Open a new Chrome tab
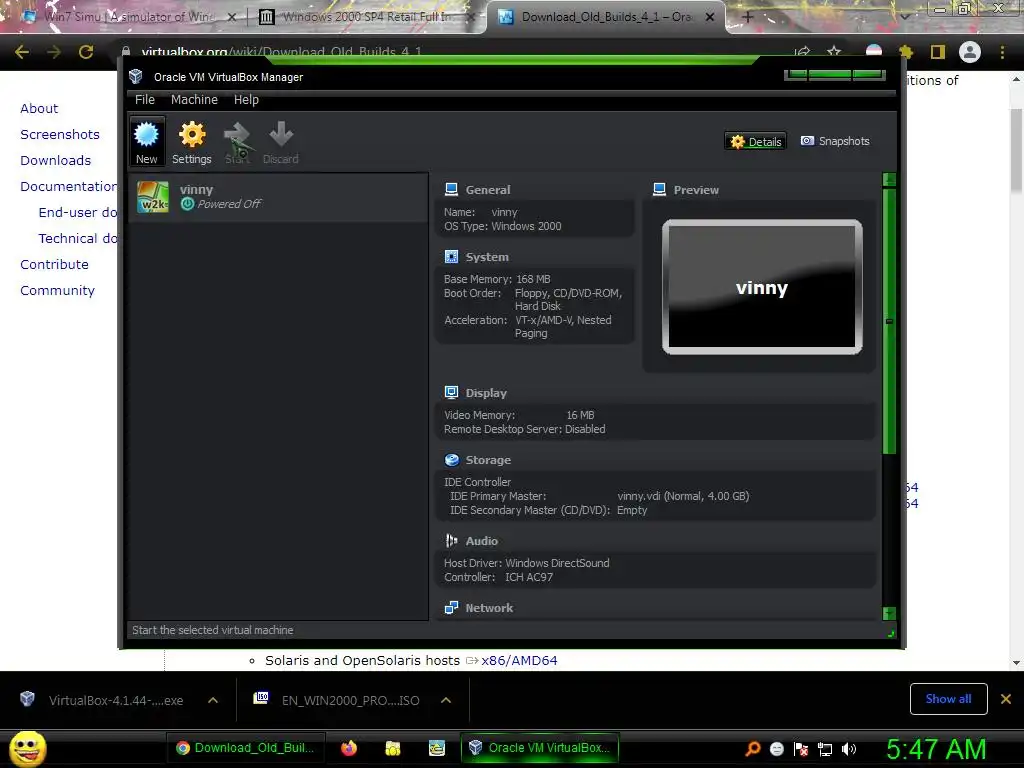 click(748, 18)
